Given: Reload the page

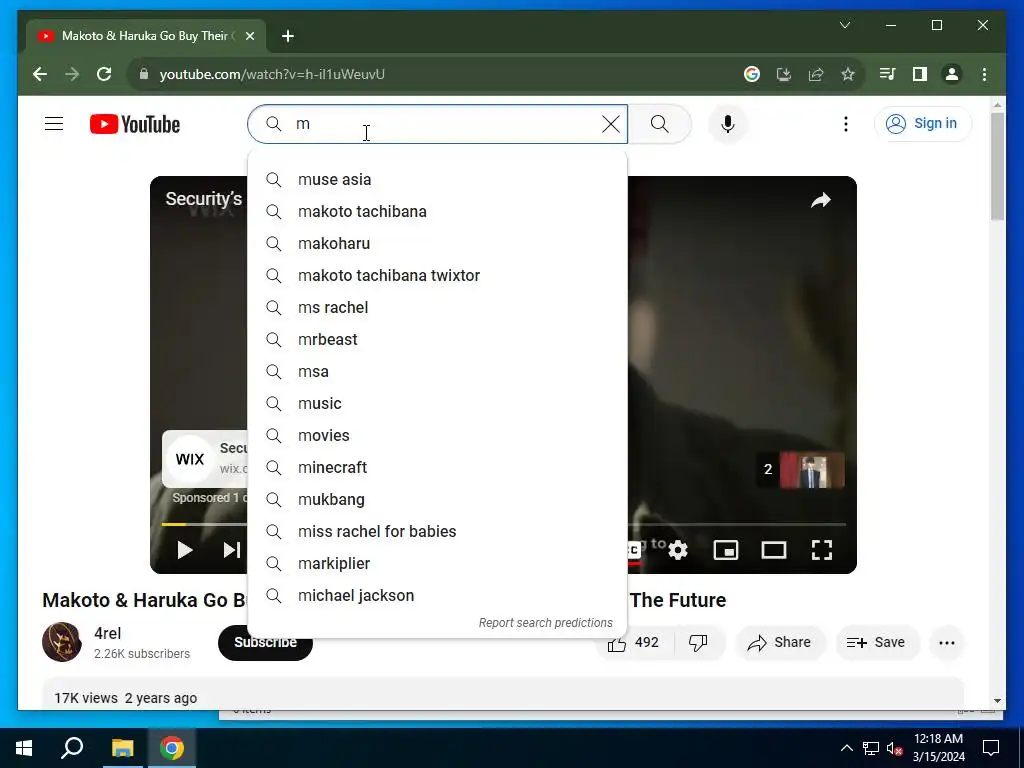Looking at the screenshot, I should 104,74.
